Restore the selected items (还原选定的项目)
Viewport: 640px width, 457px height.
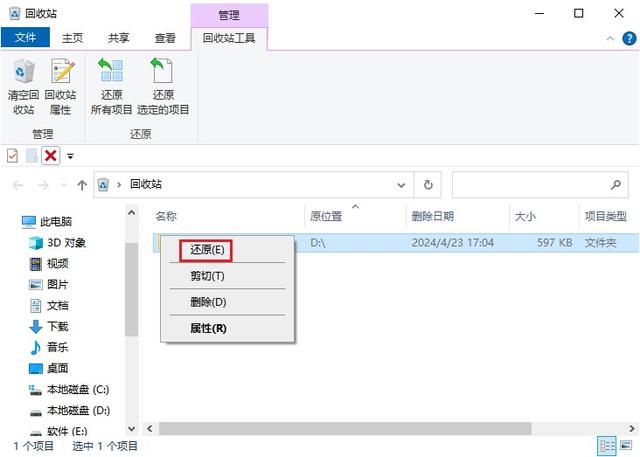(163, 86)
